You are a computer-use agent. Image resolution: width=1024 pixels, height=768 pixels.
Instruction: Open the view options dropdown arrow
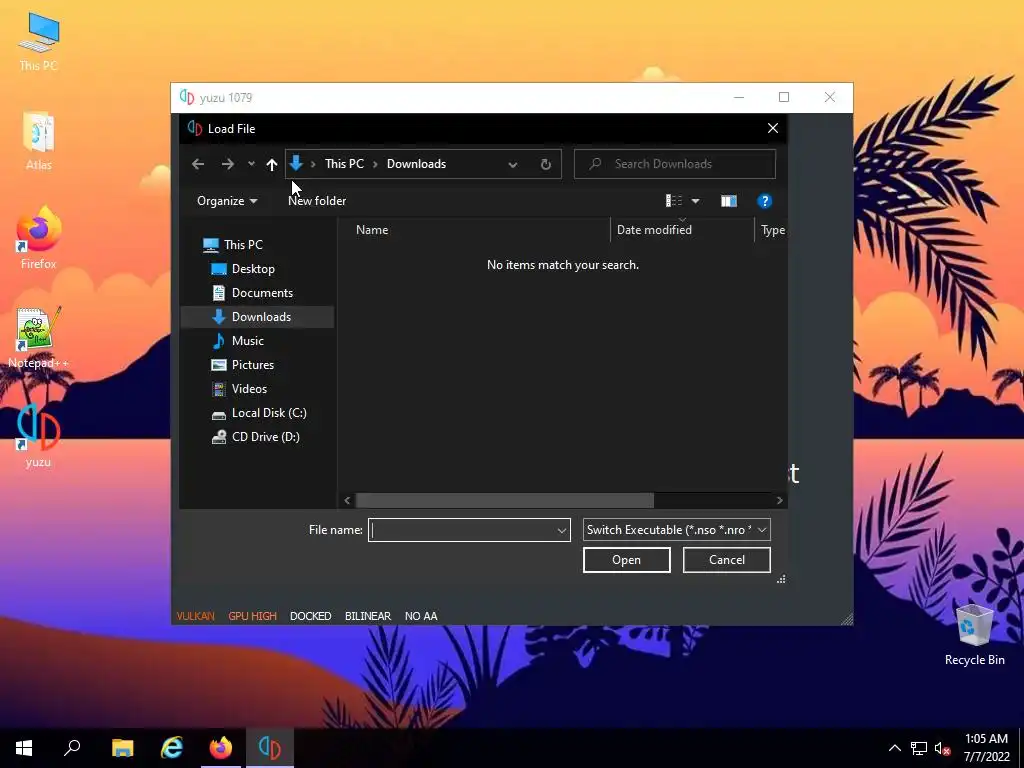[696, 201]
